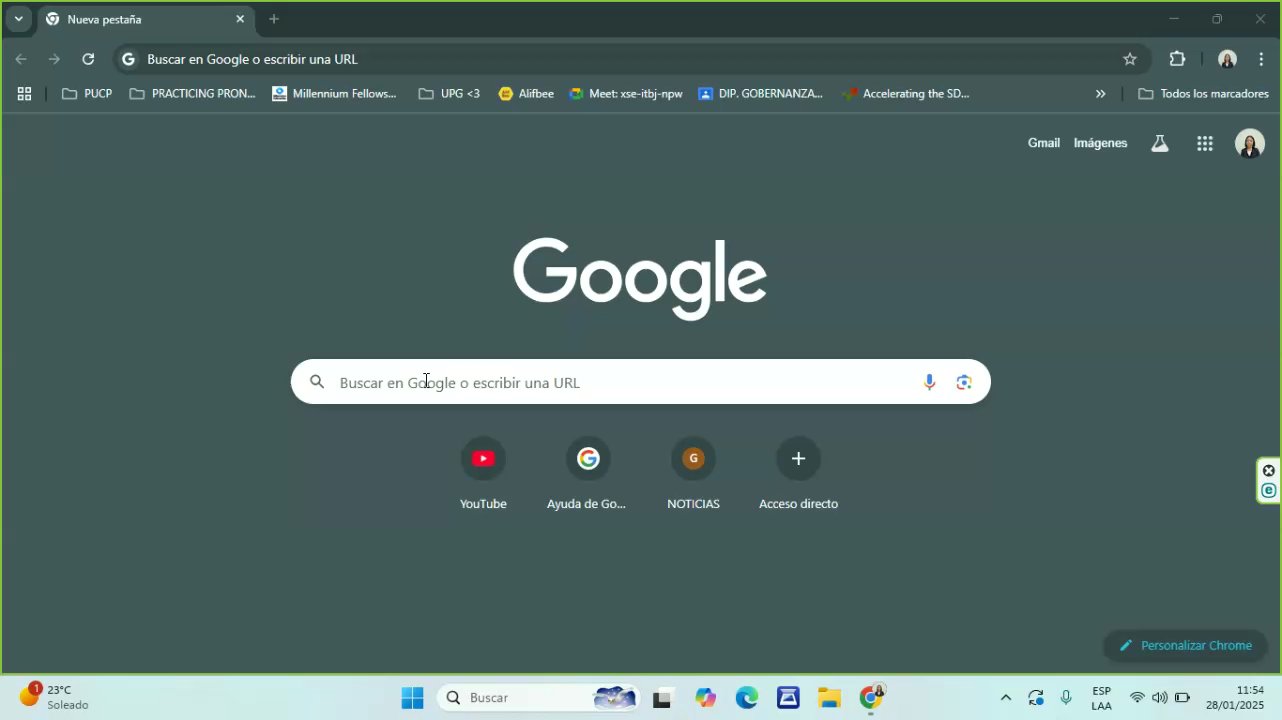Open the Meet: xse-itbj-npw bookmark
The image size is (1282, 720).
click(626, 94)
